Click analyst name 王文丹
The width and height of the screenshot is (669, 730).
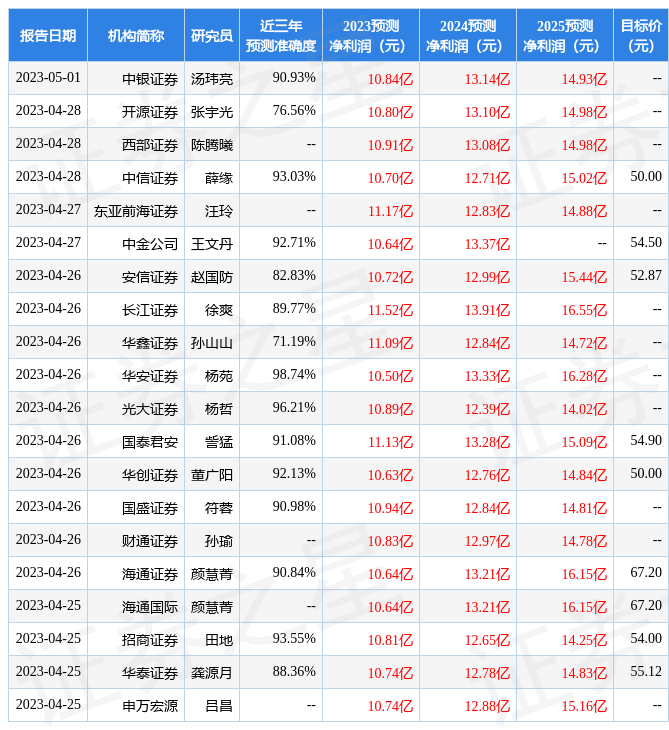pos(212,244)
